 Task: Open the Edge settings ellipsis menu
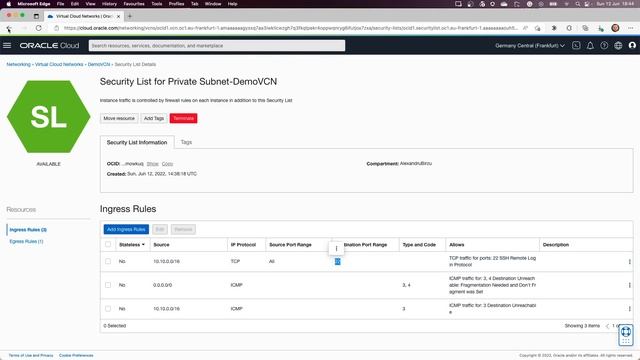[x=631, y=28]
